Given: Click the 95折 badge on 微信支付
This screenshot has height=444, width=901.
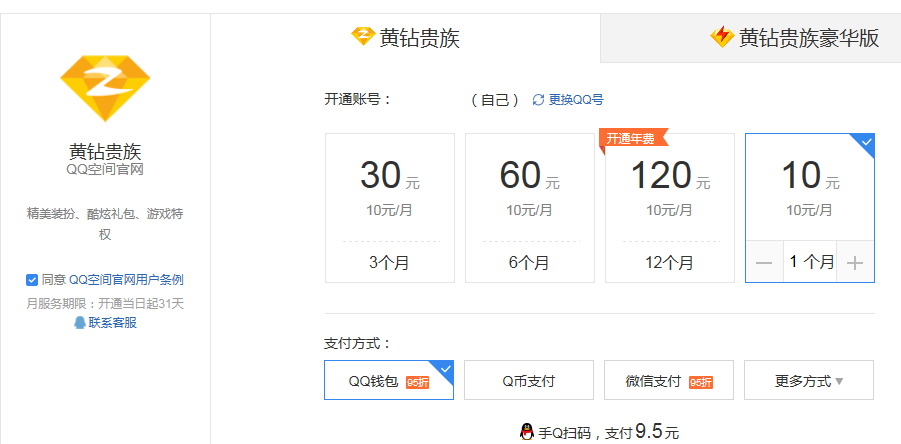Looking at the screenshot, I should (x=700, y=383).
